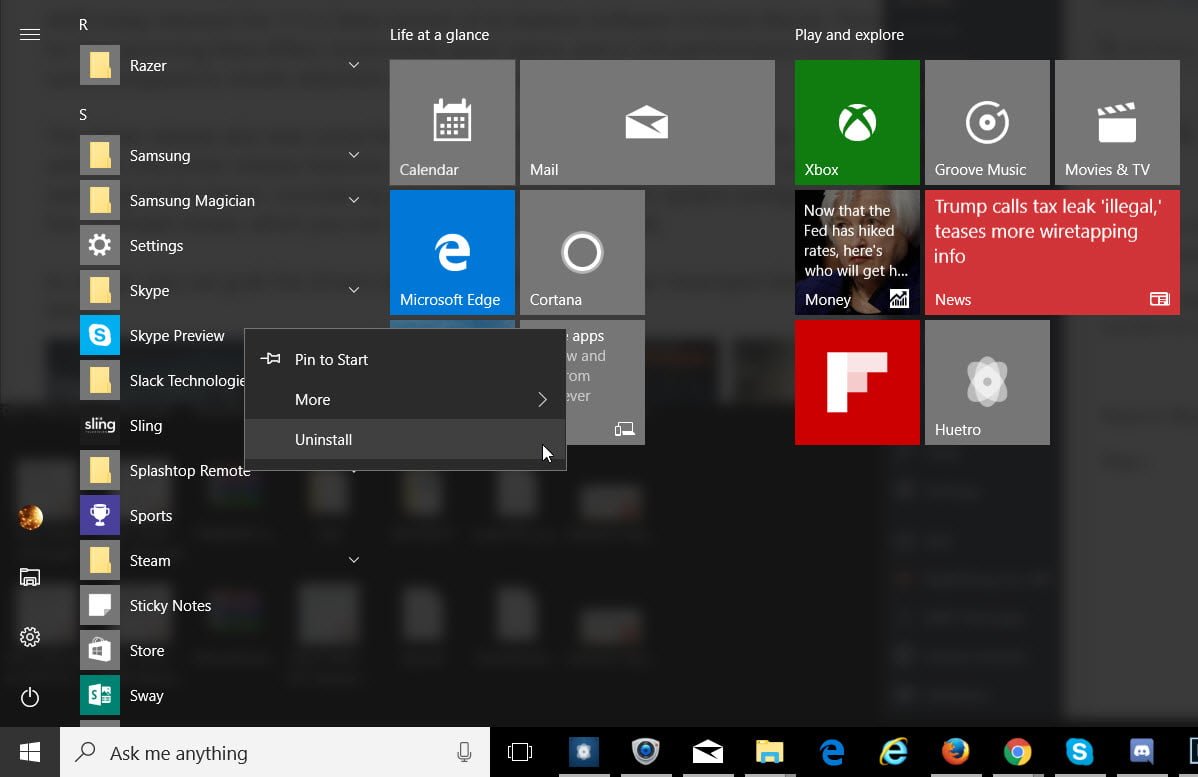Open the Movies & TV tile
This screenshot has width=1198, height=777.
(1117, 122)
